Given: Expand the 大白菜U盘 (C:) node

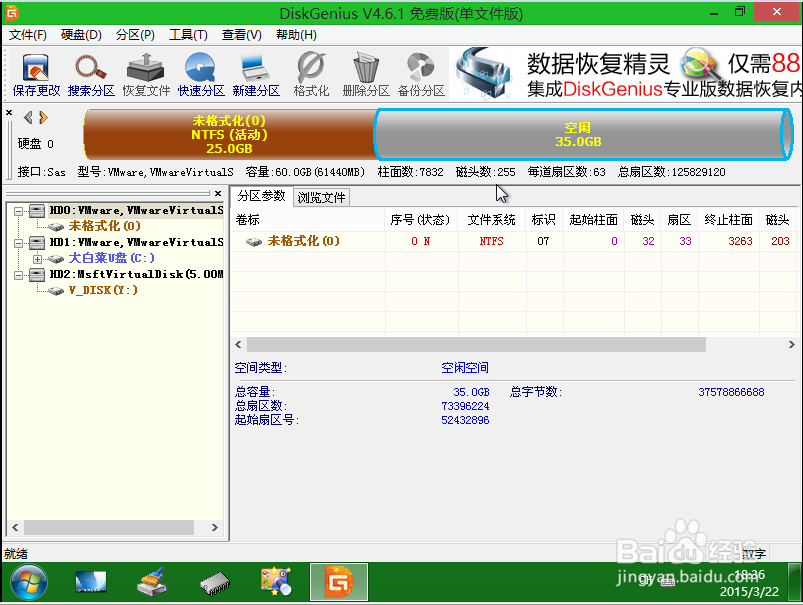Looking at the screenshot, I should [37, 259].
